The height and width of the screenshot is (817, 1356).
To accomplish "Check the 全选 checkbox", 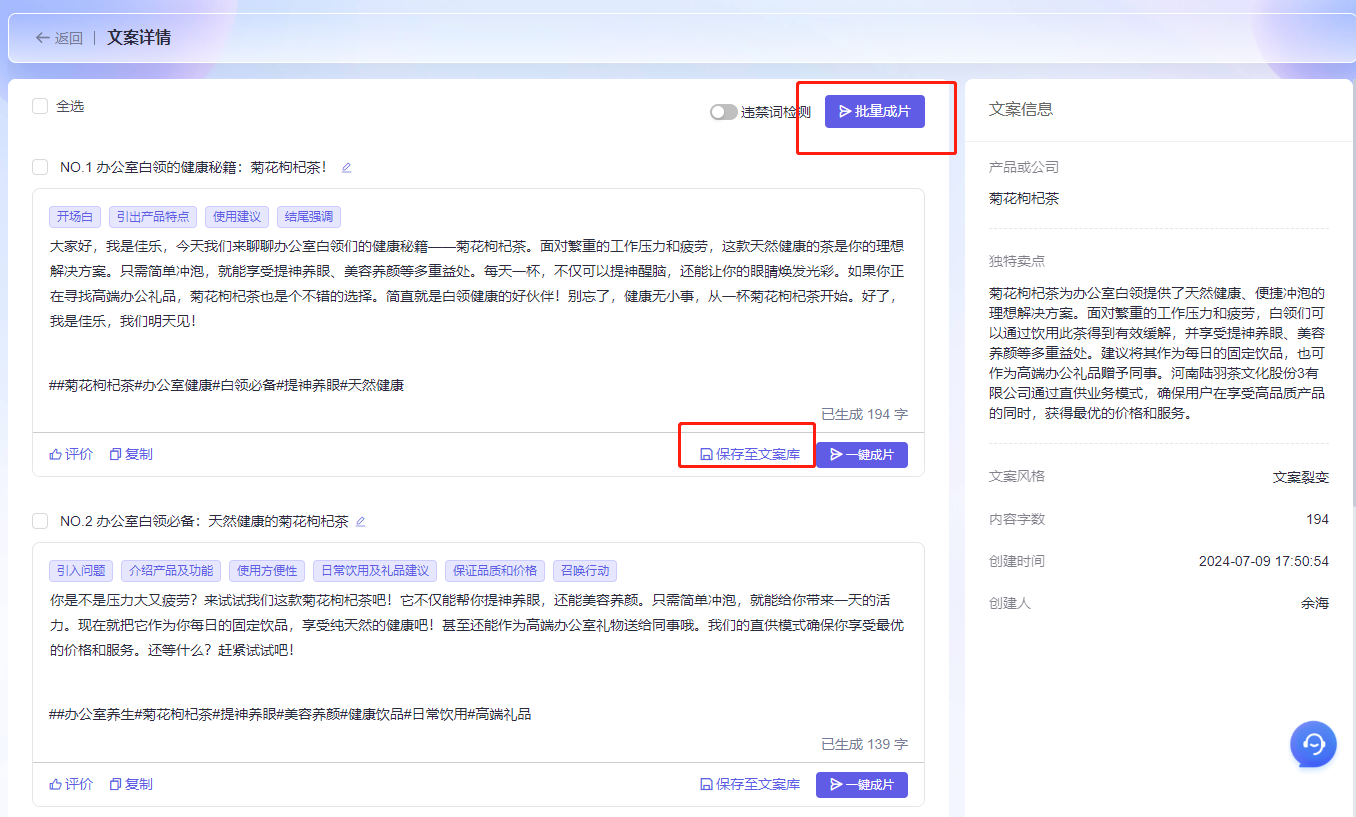I will pos(40,106).
